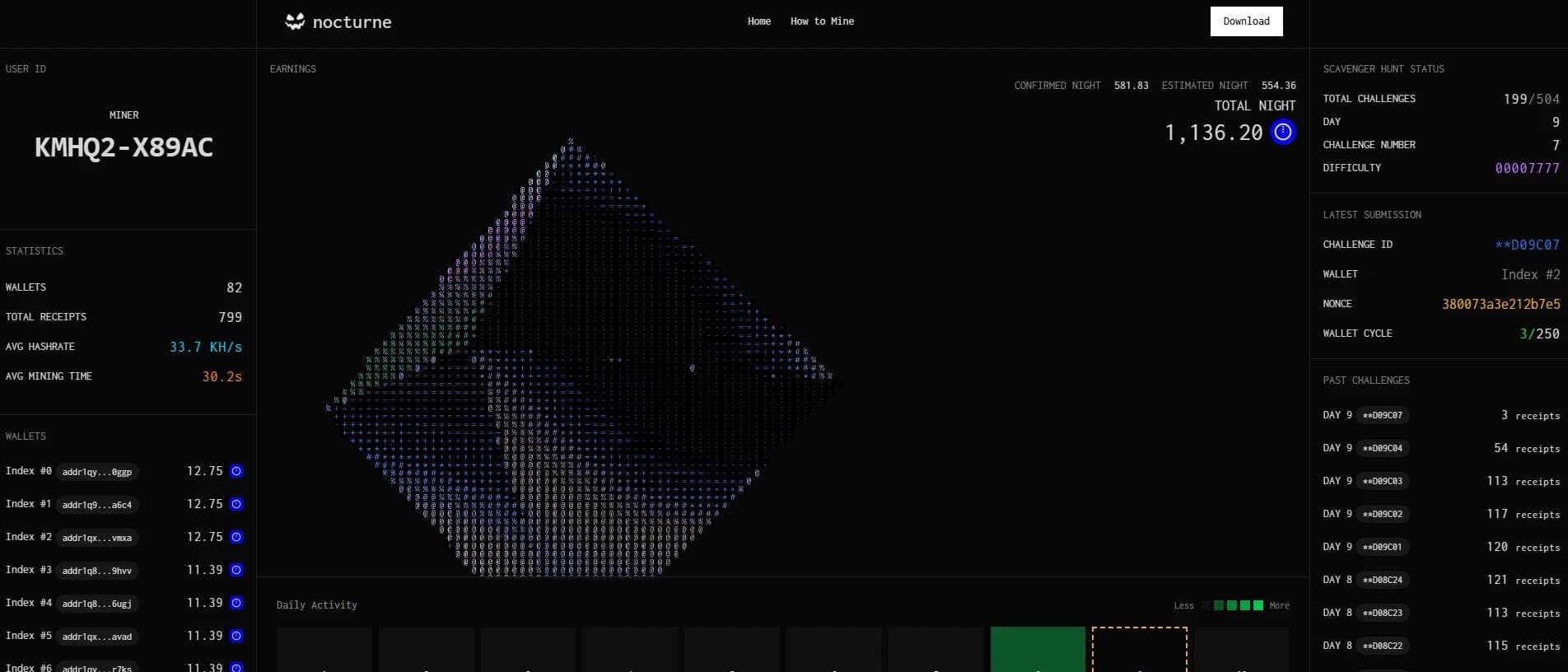Select the solid green Daily Activity cell
This screenshot has width=1568, height=672.
[1038, 649]
